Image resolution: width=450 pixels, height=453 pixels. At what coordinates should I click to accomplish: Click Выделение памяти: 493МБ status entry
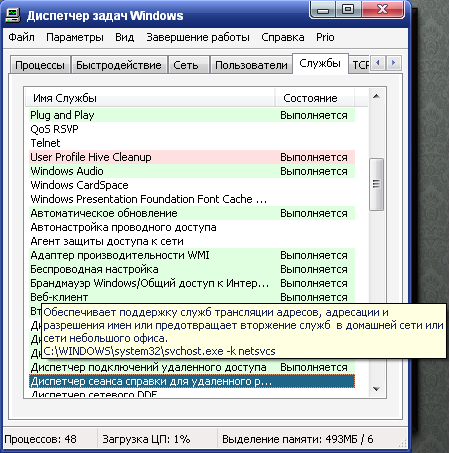pyautogui.click(x=298, y=439)
